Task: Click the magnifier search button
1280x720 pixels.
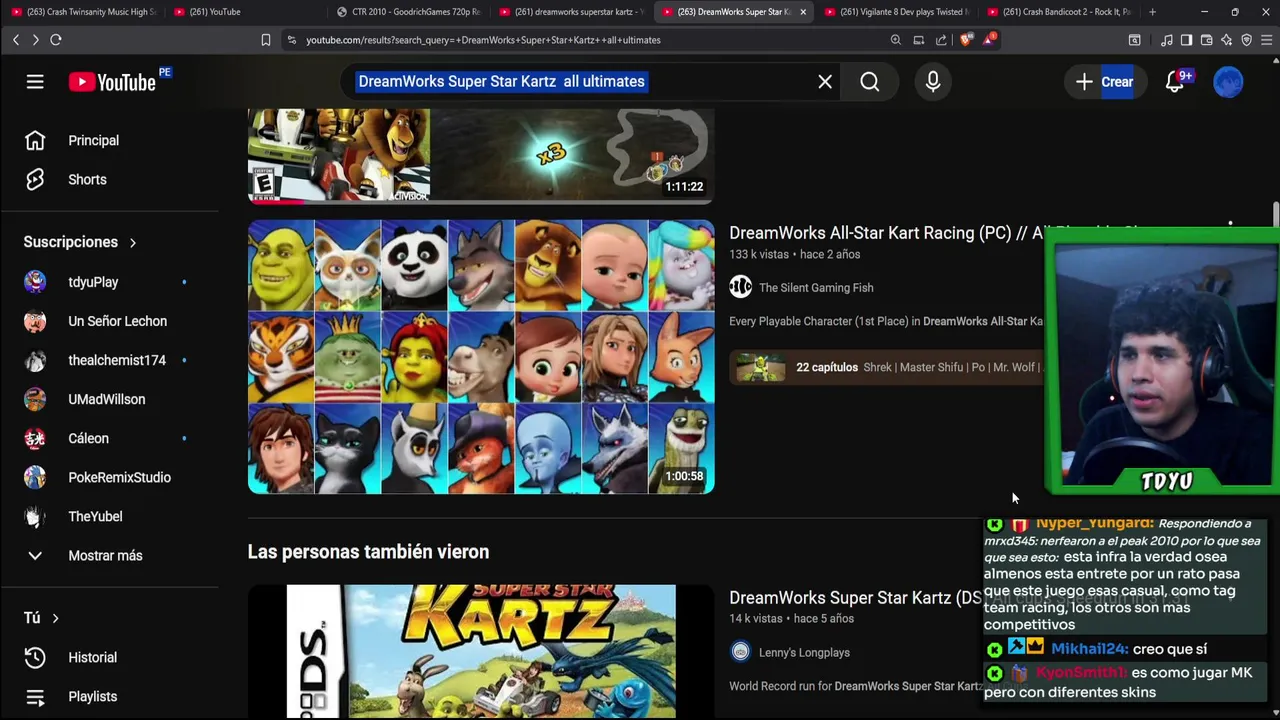Action: pos(870,82)
